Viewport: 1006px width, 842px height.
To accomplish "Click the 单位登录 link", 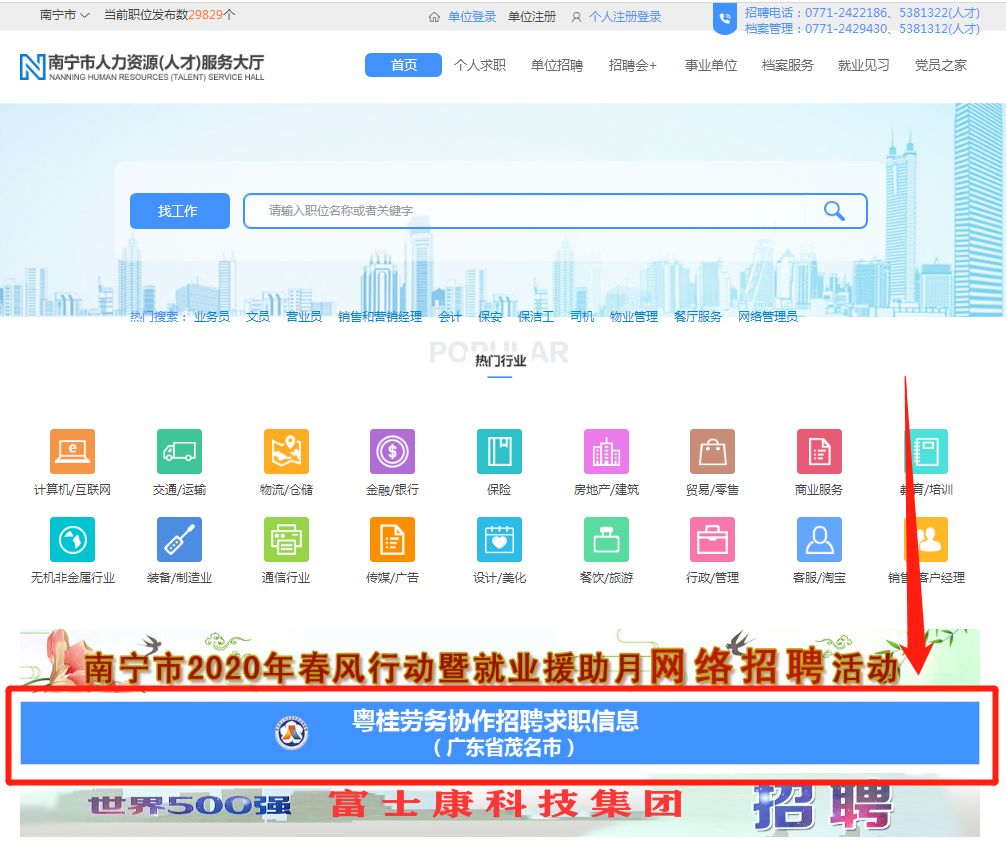I will coord(471,17).
